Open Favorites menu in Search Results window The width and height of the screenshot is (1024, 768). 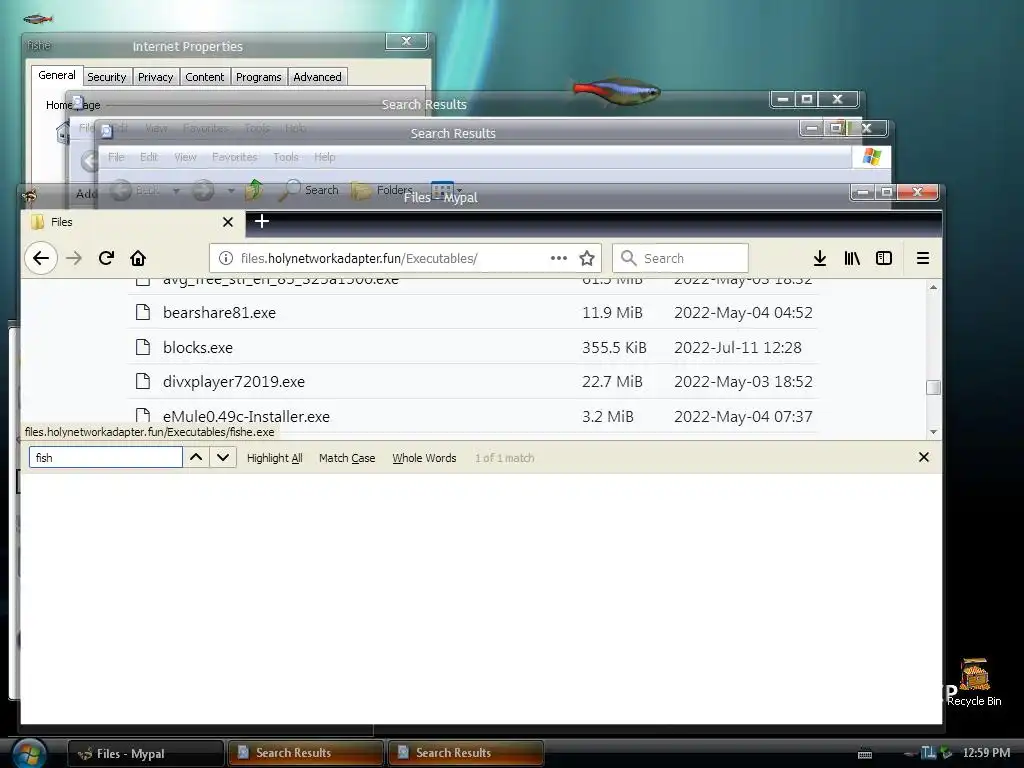point(234,157)
